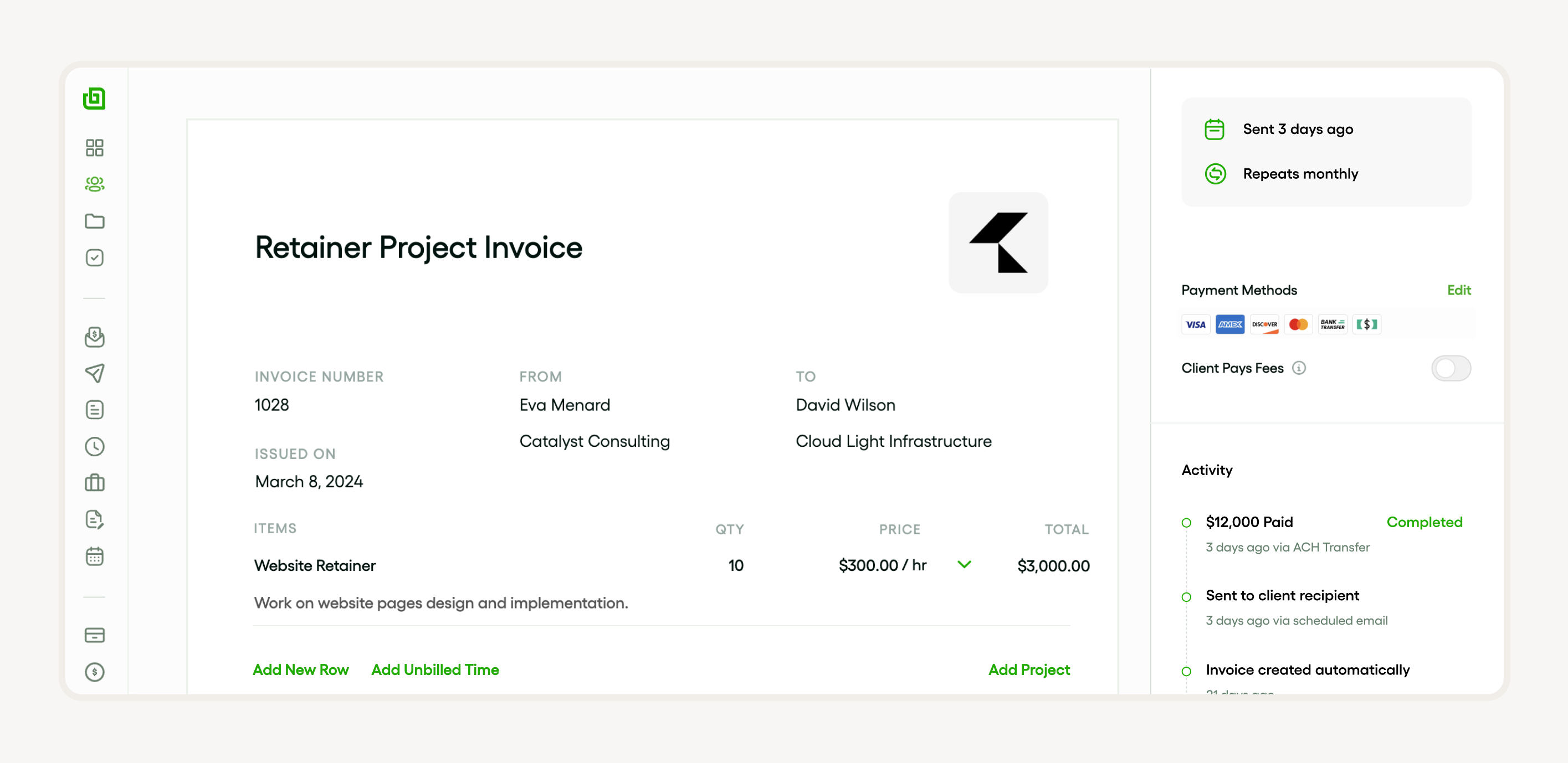Image resolution: width=1568 pixels, height=763 pixels.
Task: Click the green app logo at top
Action: tap(94, 99)
